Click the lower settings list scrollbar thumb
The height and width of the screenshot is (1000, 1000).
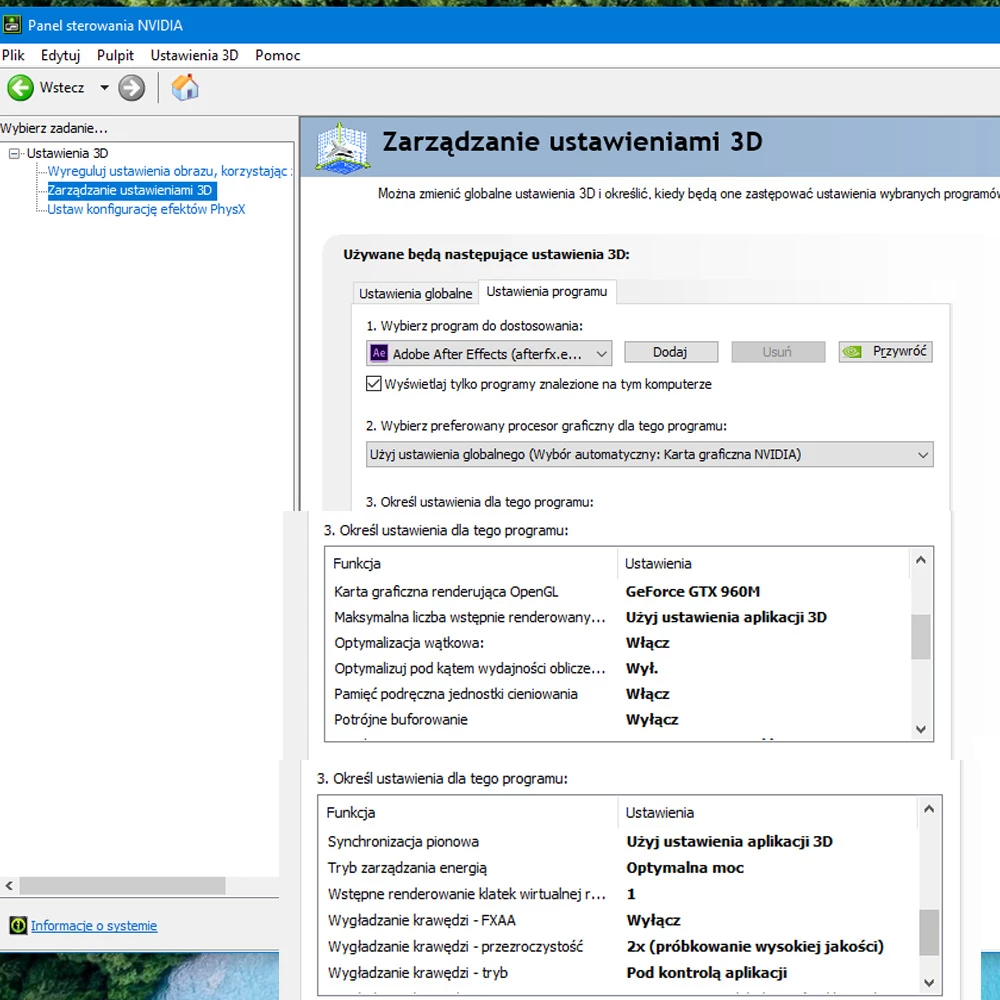point(929,932)
